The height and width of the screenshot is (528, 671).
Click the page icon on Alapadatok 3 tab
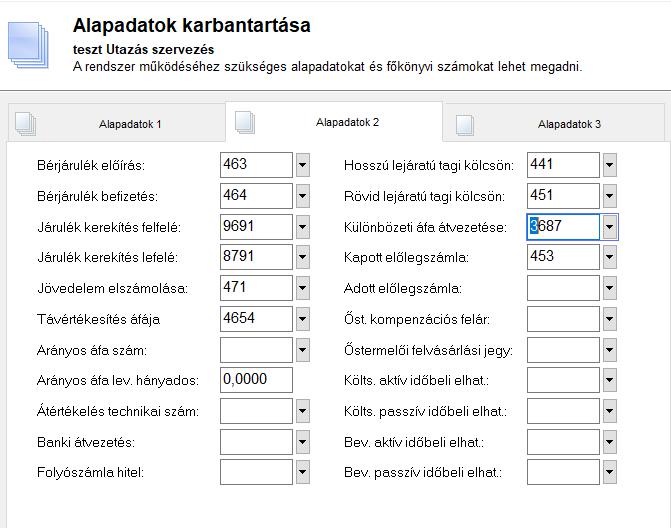pyautogui.click(x=464, y=124)
